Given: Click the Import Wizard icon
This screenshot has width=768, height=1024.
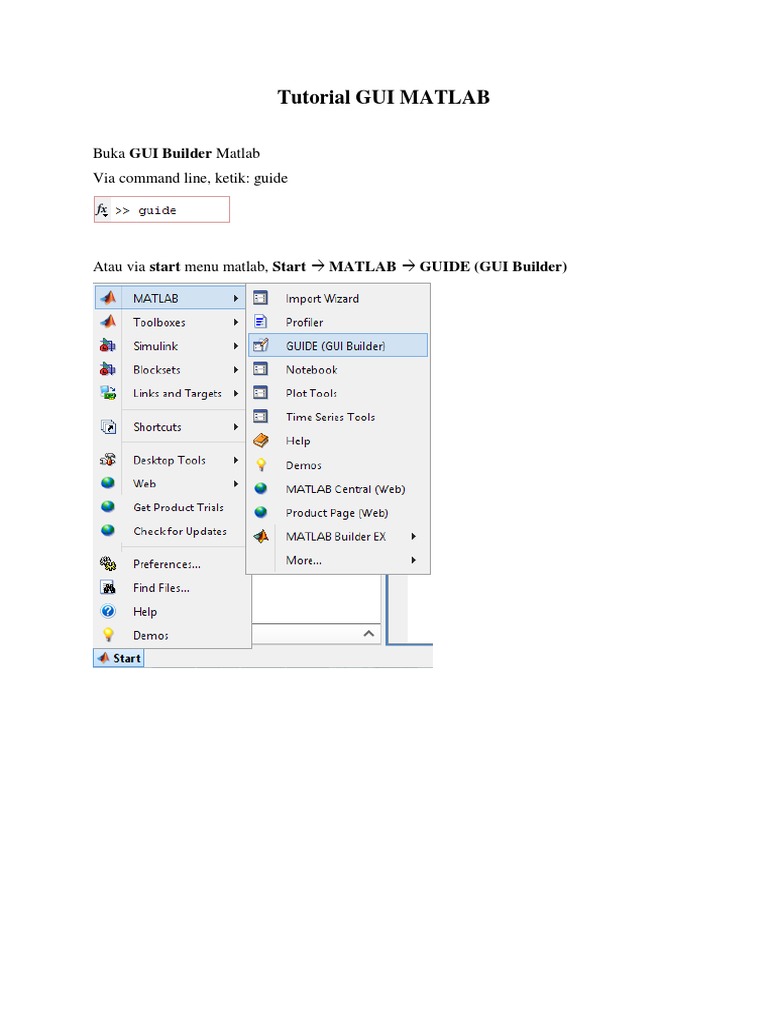Looking at the screenshot, I should click(x=261, y=298).
